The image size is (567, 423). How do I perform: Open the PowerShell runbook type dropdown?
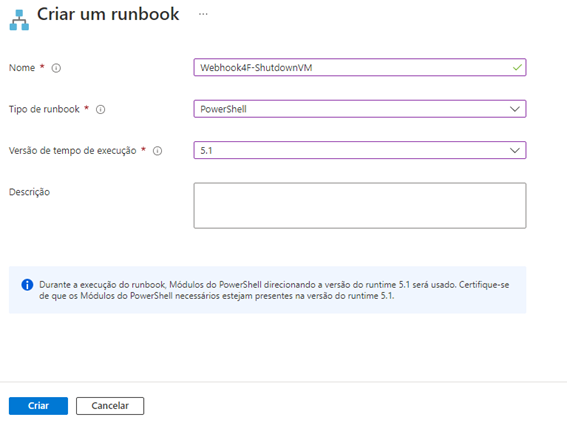[x=360, y=109]
